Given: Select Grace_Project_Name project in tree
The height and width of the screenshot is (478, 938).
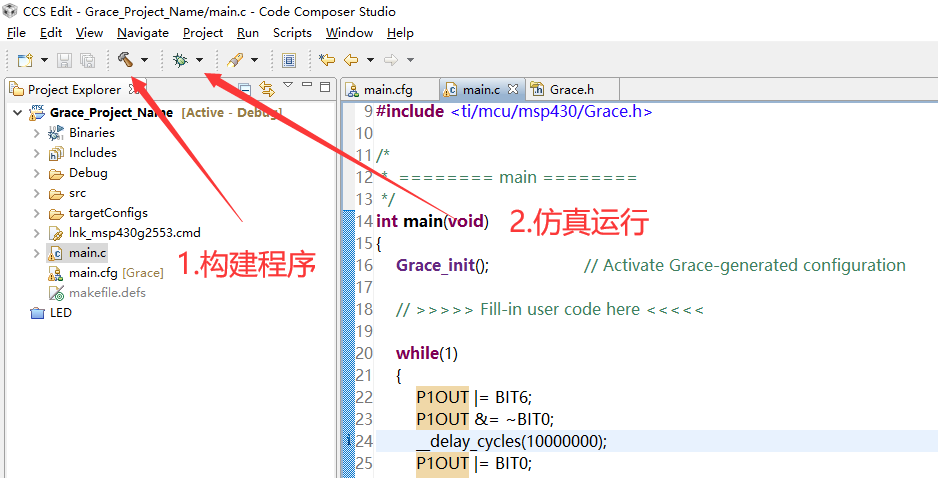Looking at the screenshot, I should coord(111,112).
